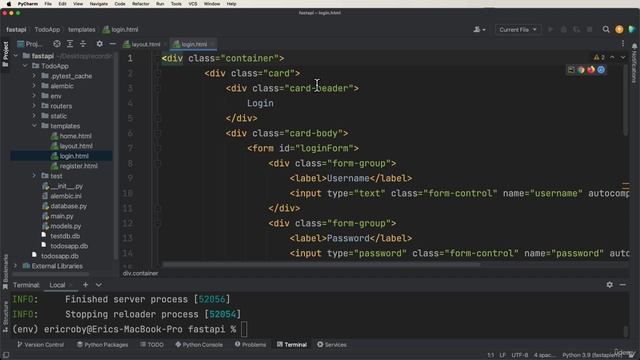640x360 pixels.
Task: Open the Tools menu
Action: [x=176, y=4]
